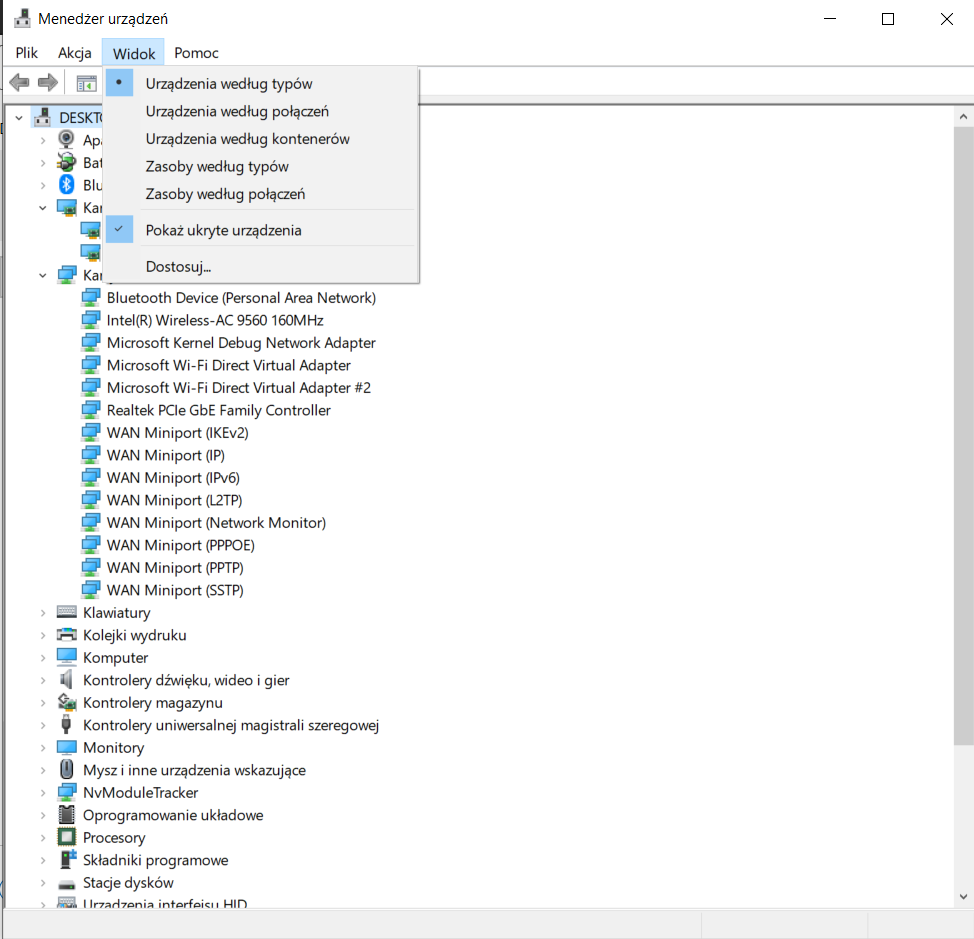Click the Bluetooth Device (Personal Area Network) icon

(x=91, y=297)
